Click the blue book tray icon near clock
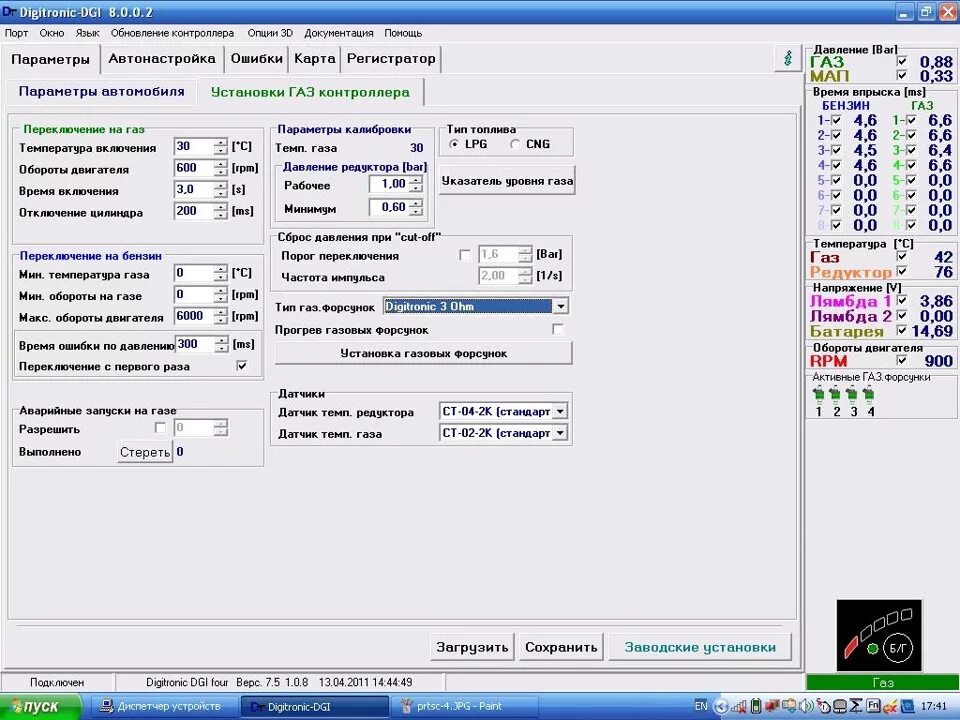The image size is (960, 720). 908,707
